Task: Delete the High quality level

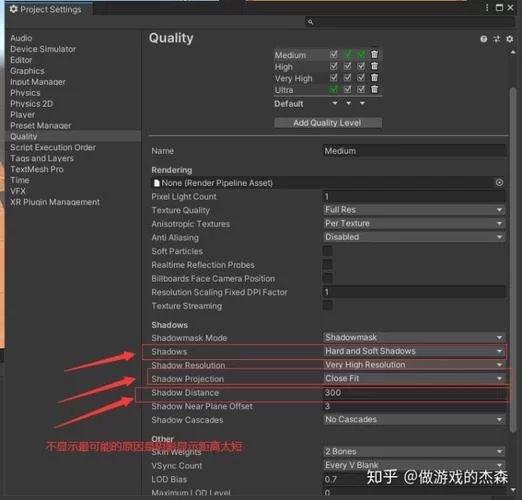Action: [374, 66]
